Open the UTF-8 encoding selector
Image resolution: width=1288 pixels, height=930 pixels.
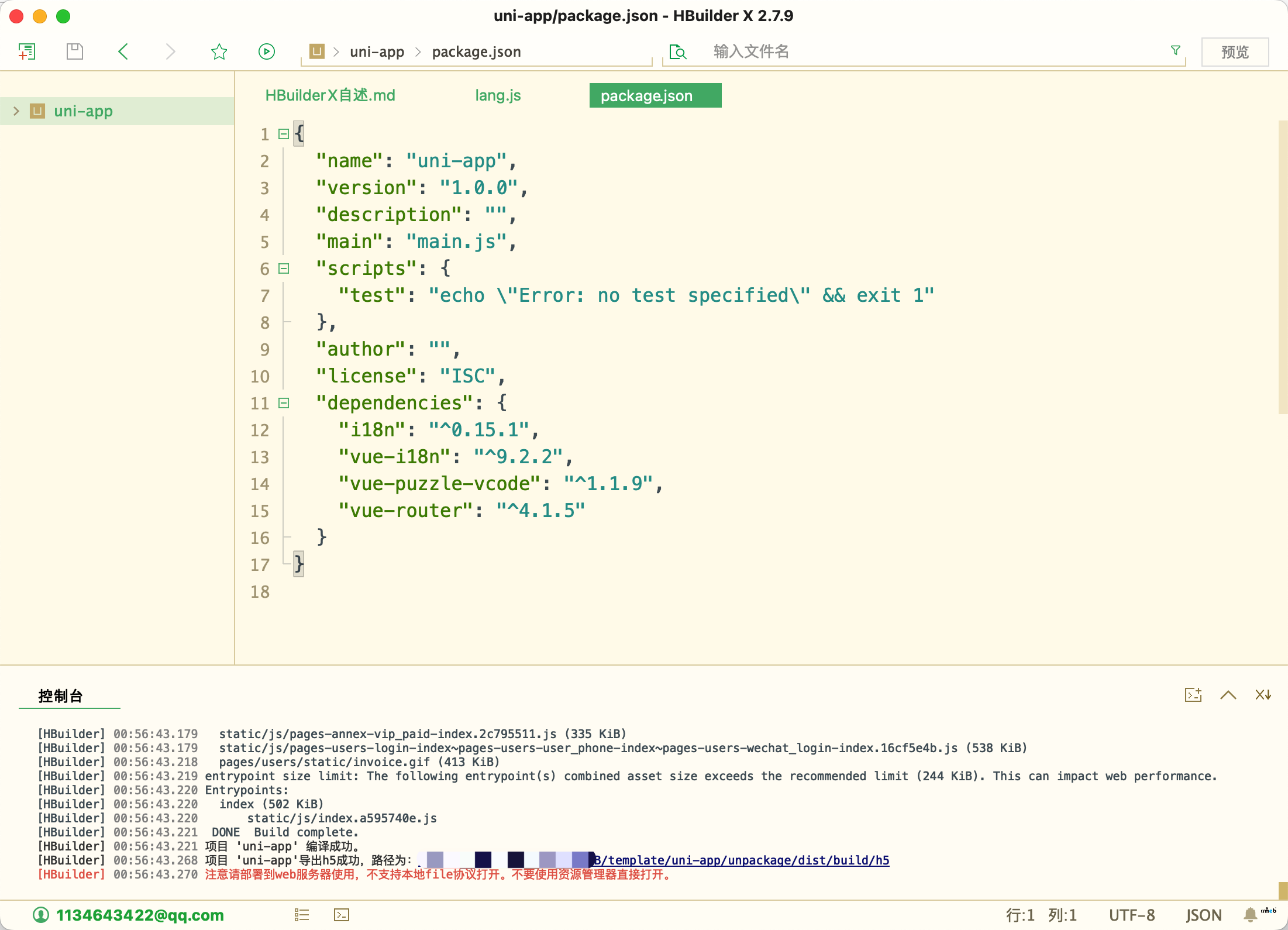1132,915
